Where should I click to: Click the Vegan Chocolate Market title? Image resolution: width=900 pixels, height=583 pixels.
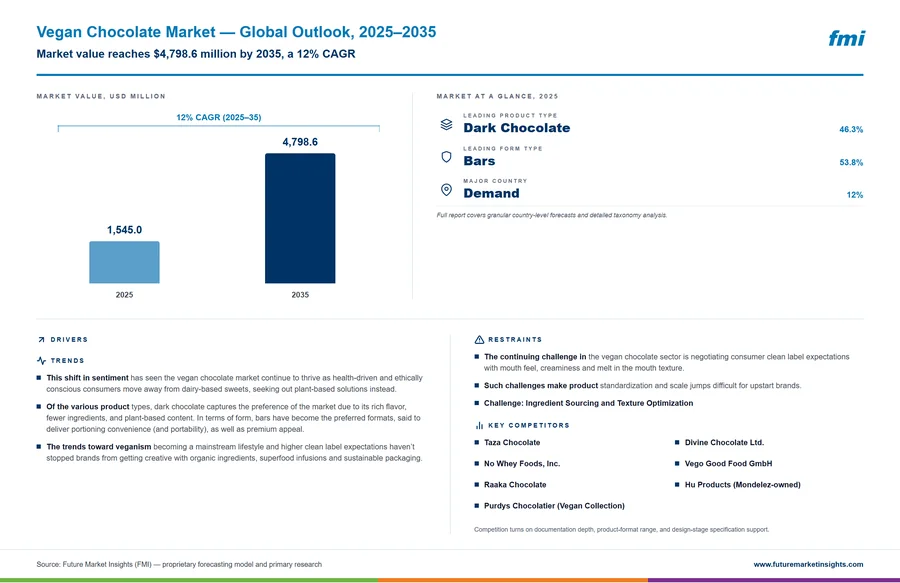[x=236, y=32]
